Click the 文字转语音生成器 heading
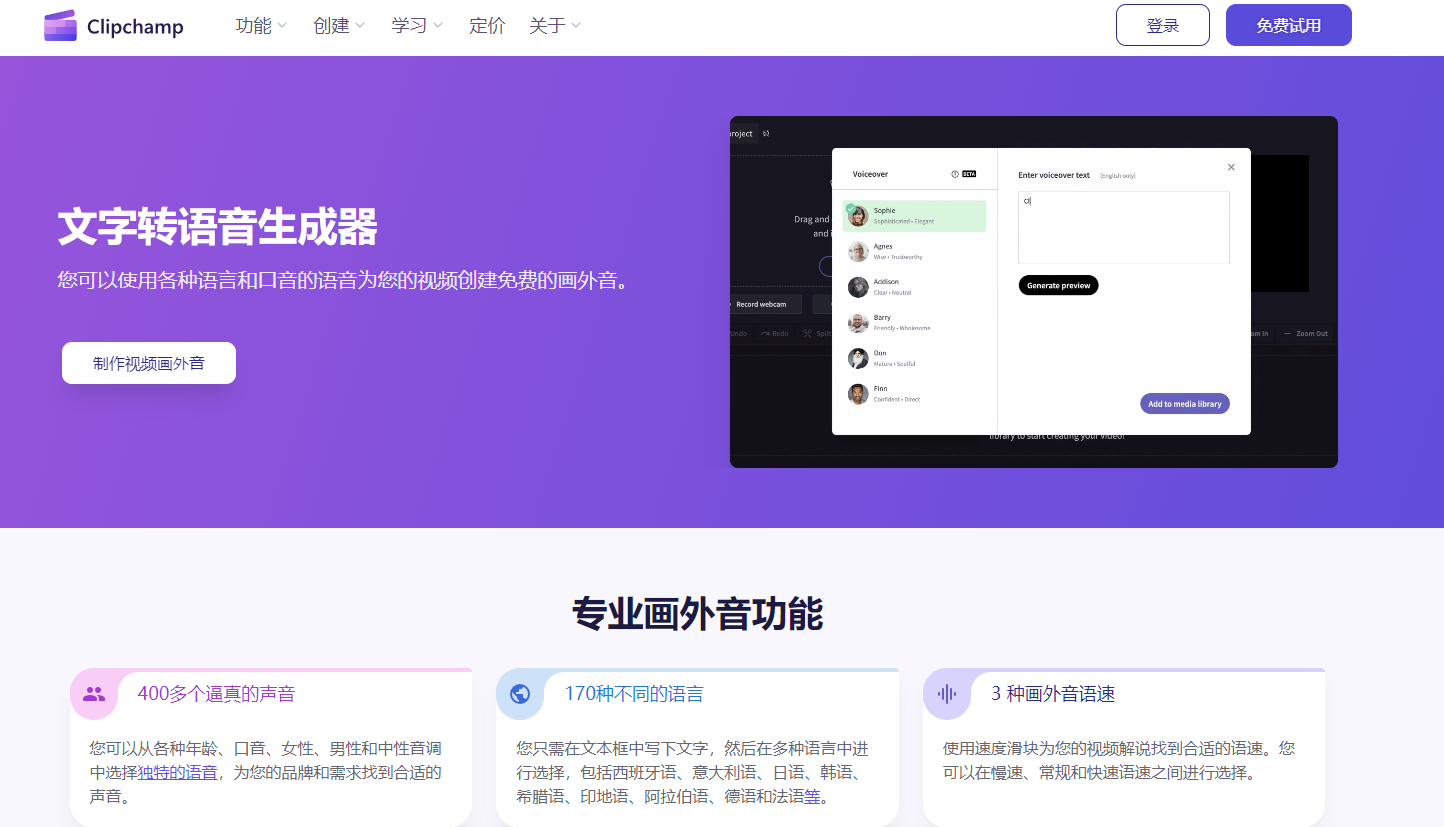Image resolution: width=1444 pixels, height=827 pixels. point(218,228)
